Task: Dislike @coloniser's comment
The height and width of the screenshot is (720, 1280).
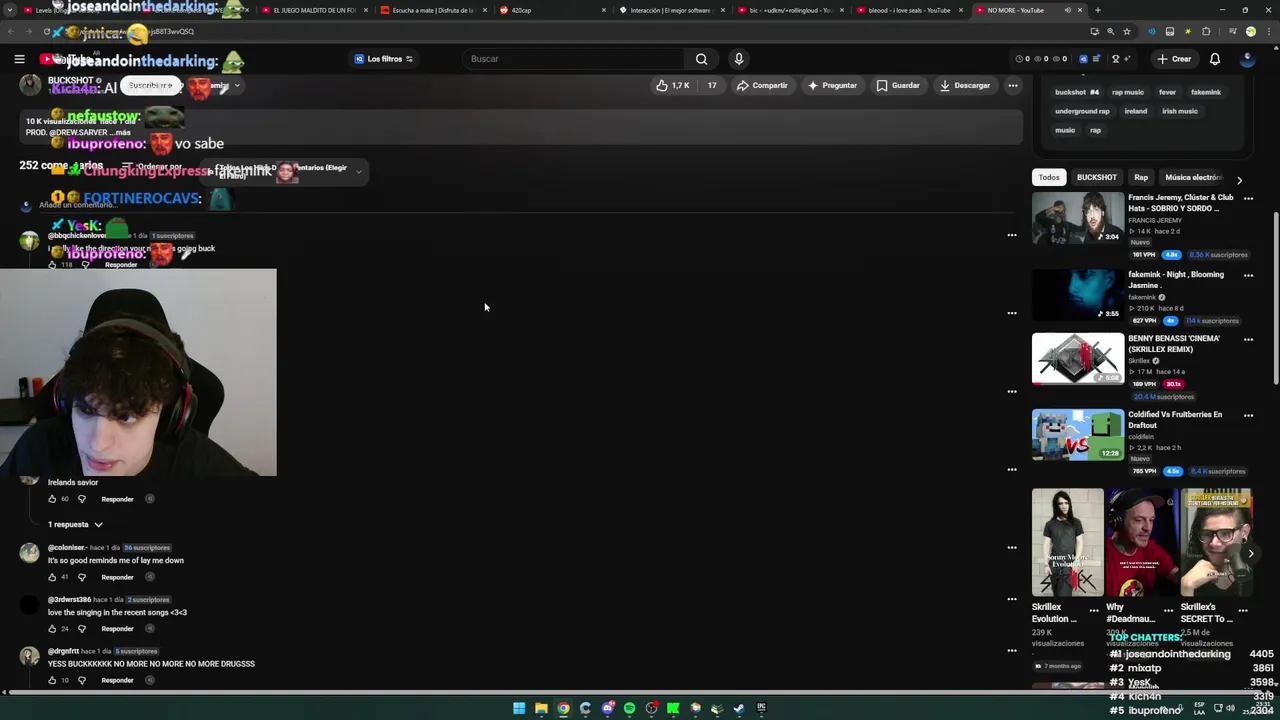Action: point(82,577)
